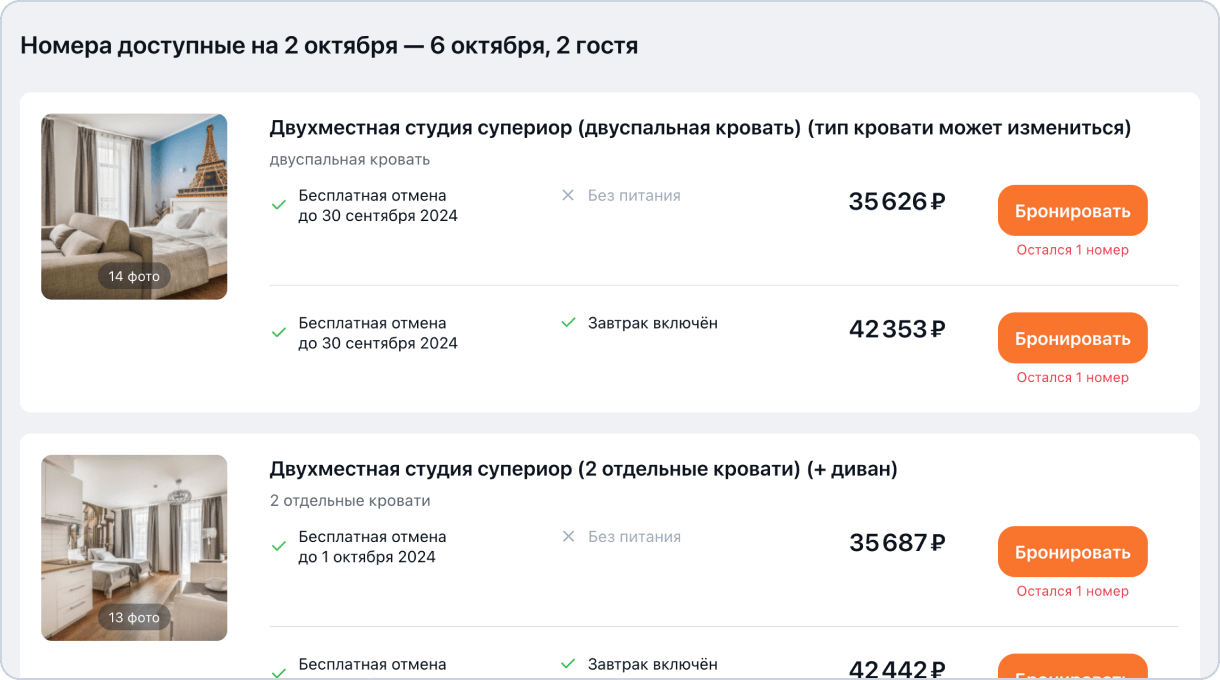Click 'Без питания' in the 35 687 ₽ row

[634, 536]
